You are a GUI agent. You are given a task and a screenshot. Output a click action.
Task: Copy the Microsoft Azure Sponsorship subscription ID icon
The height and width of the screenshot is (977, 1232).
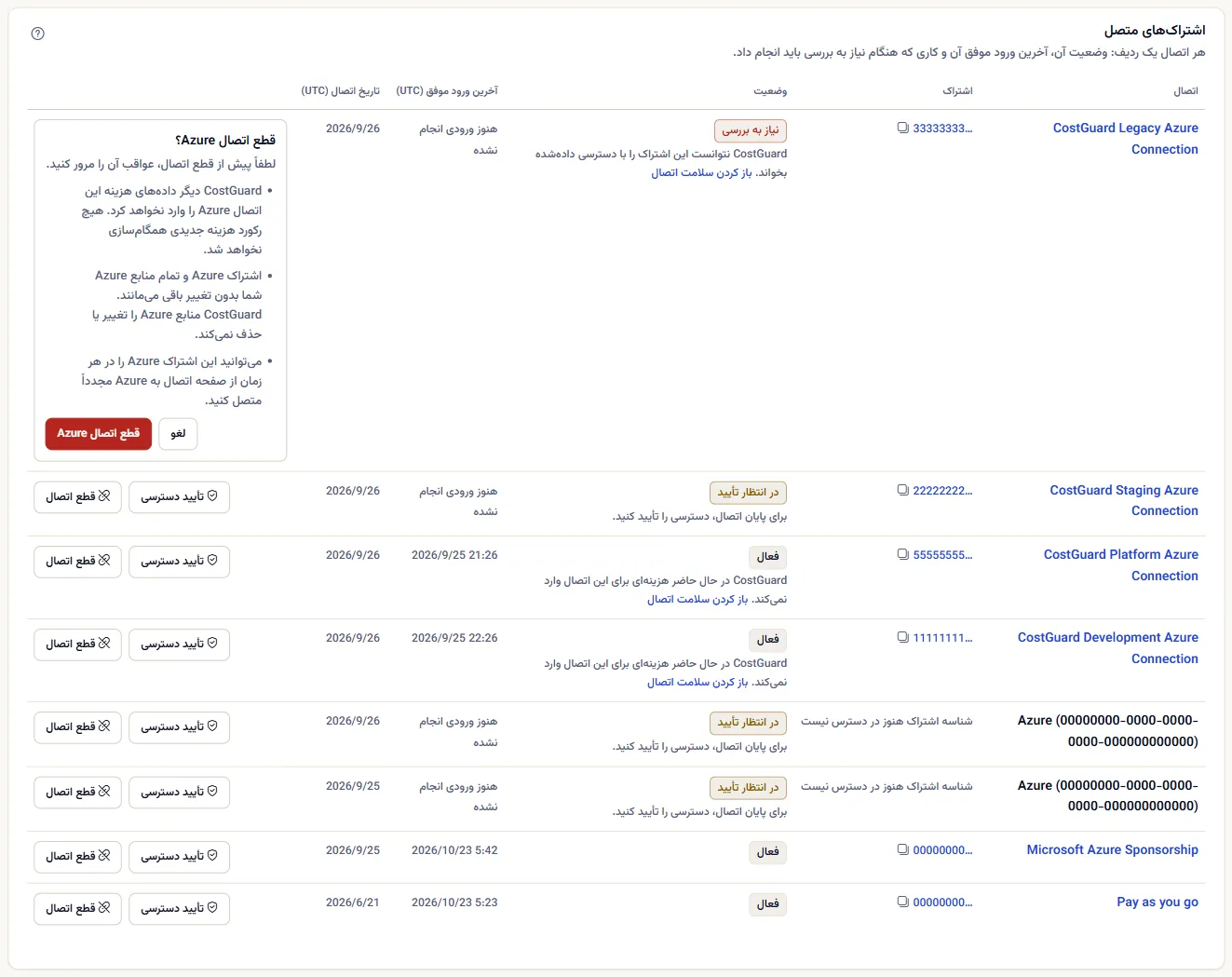pyautogui.click(x=902, y=849)
